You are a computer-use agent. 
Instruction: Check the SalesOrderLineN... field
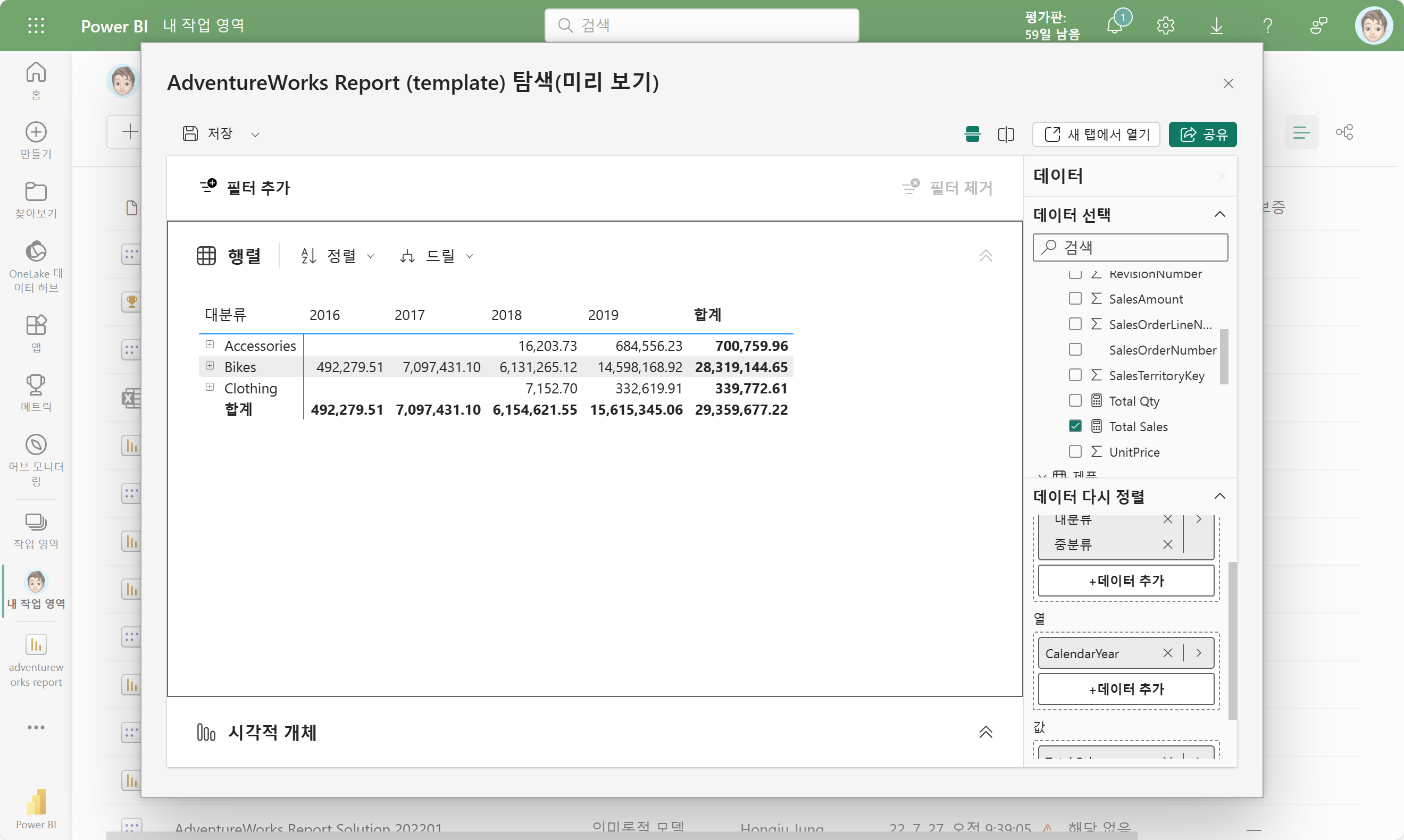coord(1075,324)
